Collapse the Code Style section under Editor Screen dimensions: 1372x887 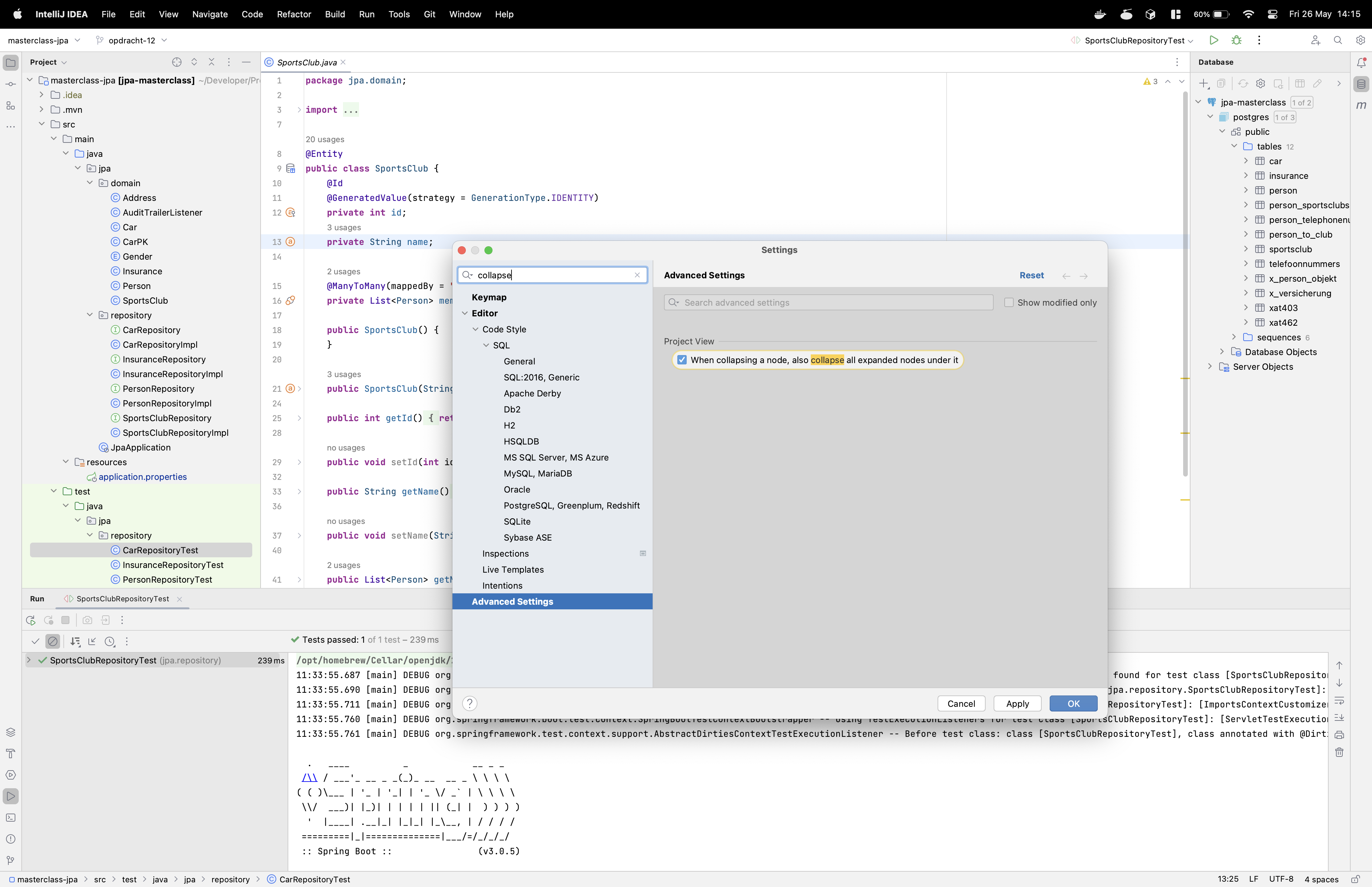(475, 329)
